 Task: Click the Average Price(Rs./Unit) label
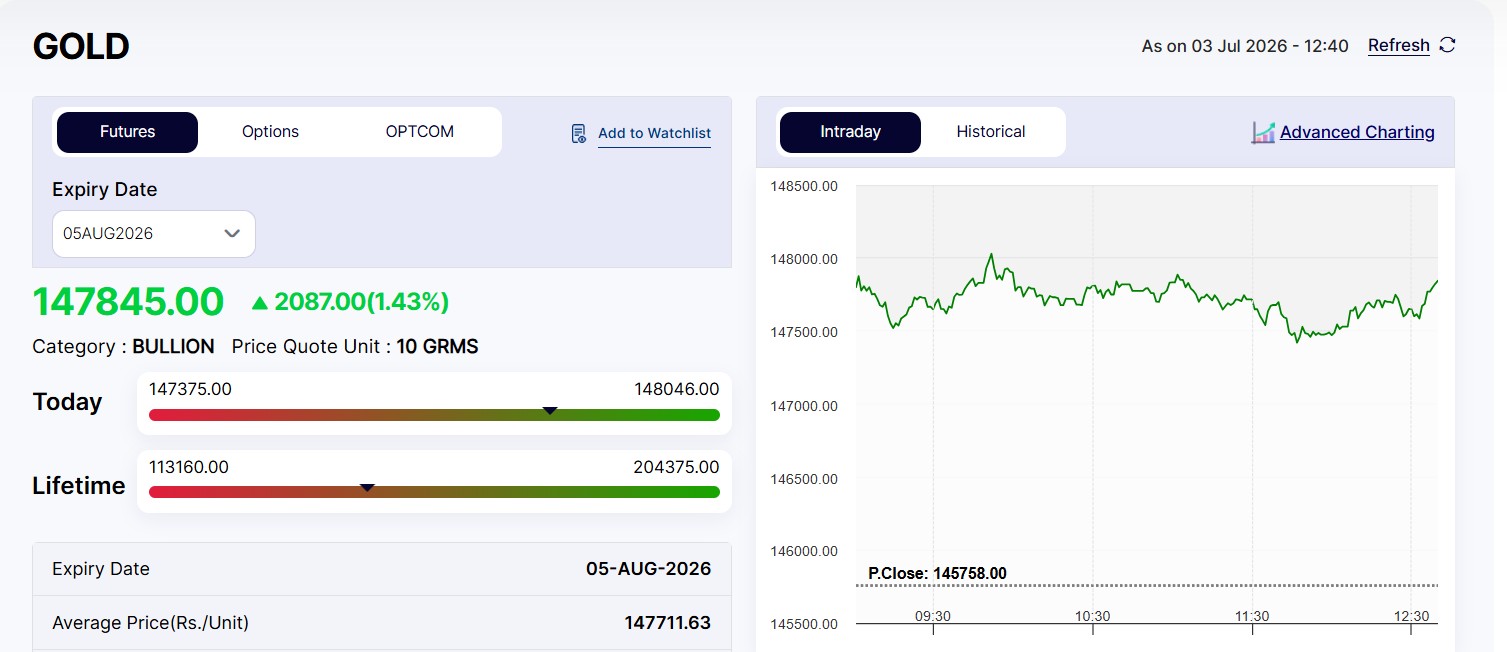pos(150,623)
